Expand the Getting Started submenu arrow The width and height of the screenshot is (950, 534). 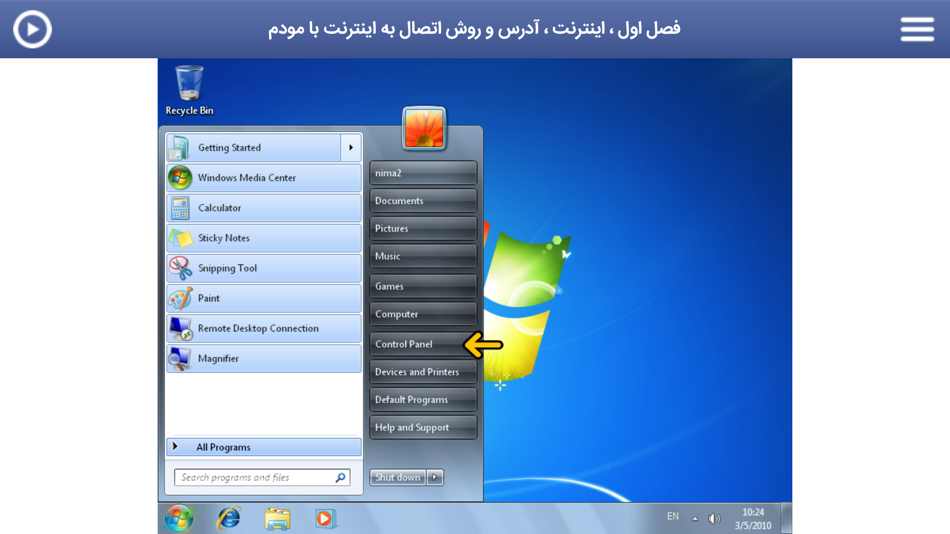tap(351, 147)
